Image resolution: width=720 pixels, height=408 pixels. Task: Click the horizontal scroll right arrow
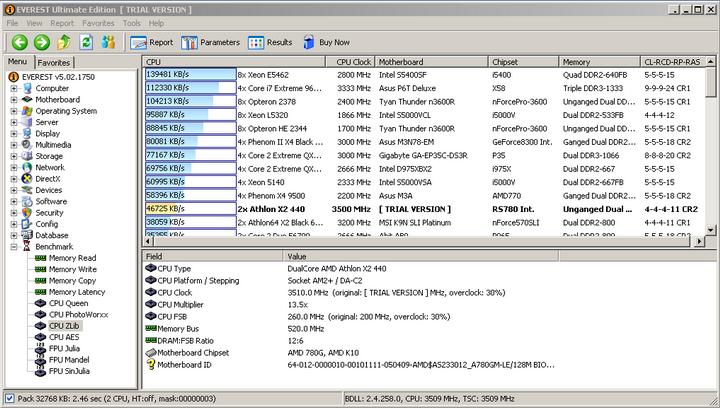click(699, 241)
